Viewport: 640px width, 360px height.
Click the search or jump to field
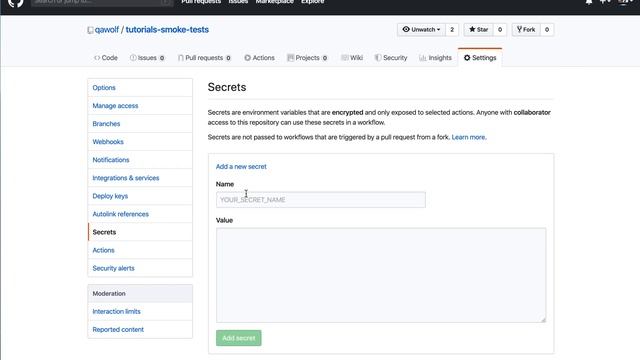(x=102, y=2)
